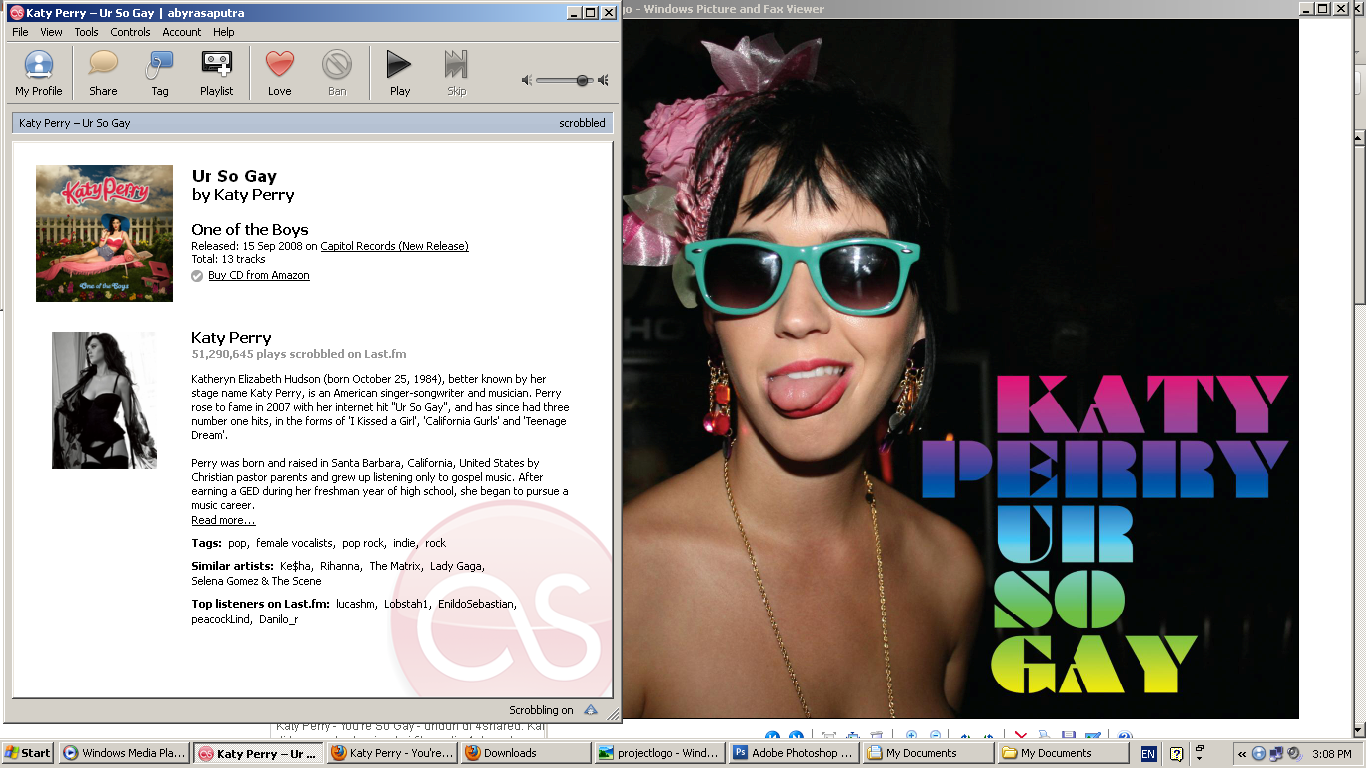Screen dimensions: 1366x768
Task: Follow the Buy CD from Amazon link
Action: point(259,275)
